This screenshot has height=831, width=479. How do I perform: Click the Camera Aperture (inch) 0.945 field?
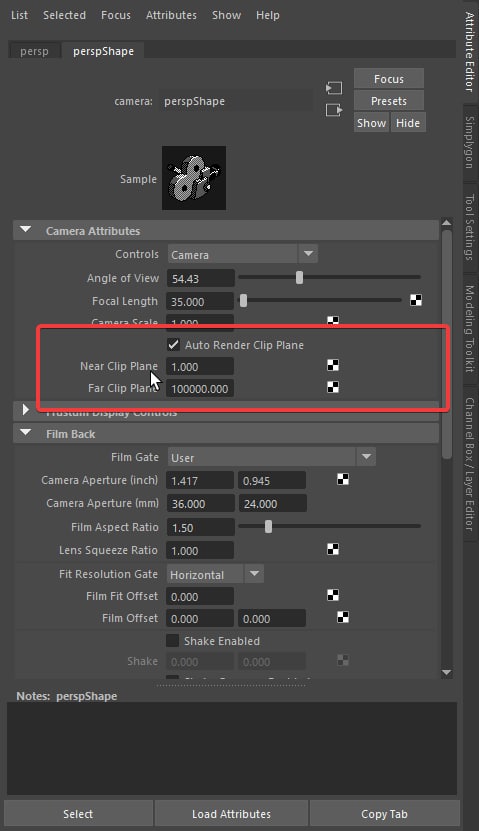click(272, 481)
